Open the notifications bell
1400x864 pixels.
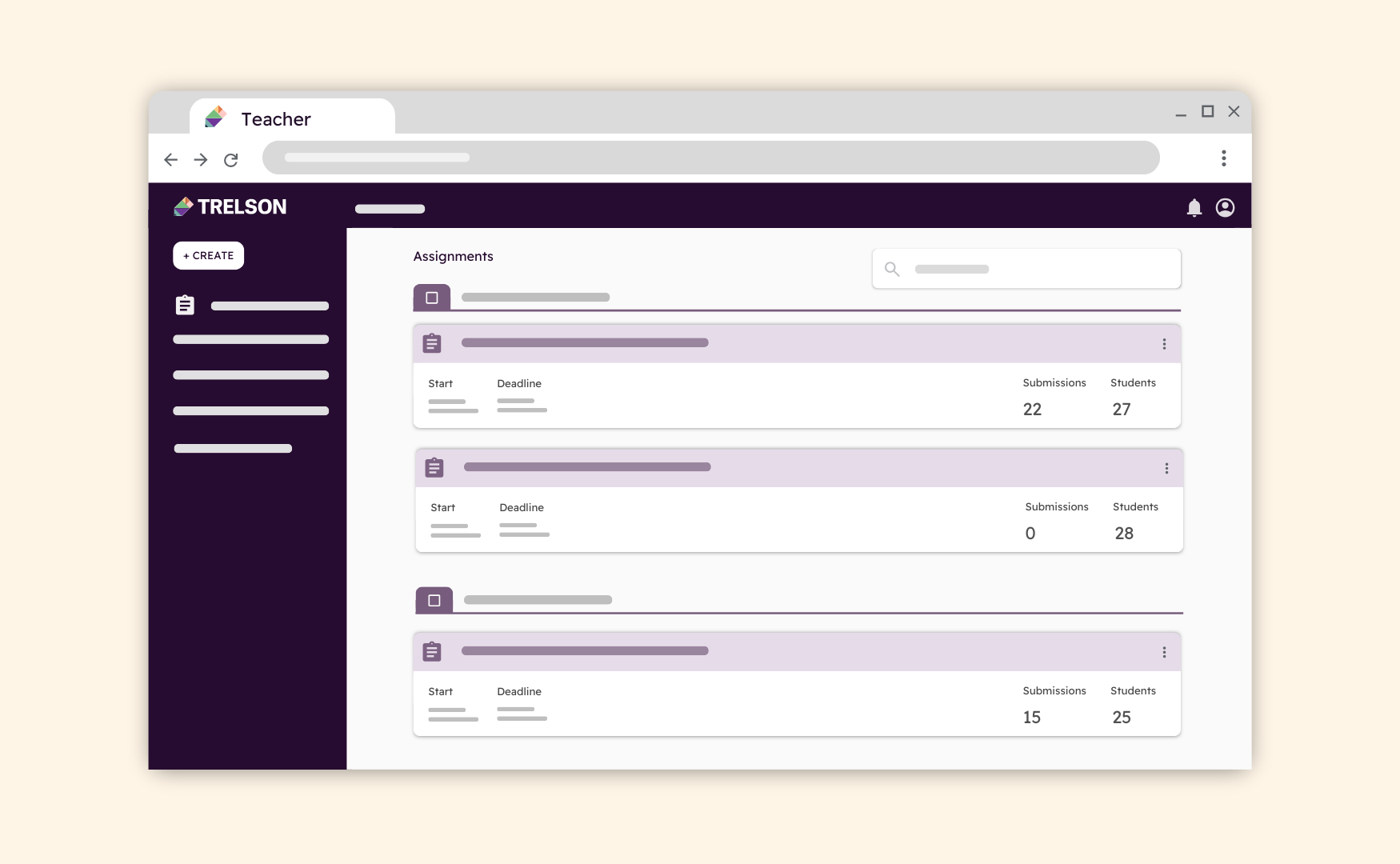[x=1194, y=208]
